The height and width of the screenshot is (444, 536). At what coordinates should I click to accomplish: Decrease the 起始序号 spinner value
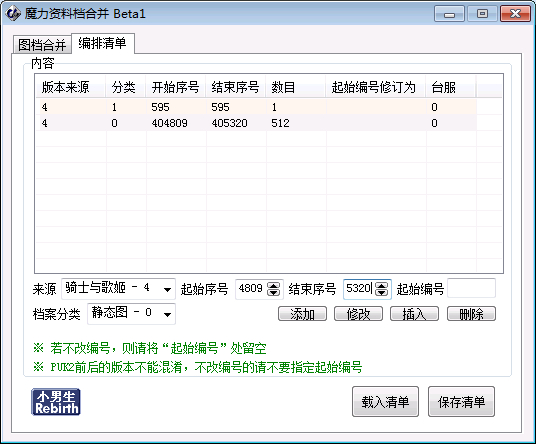pyautogui.click(x=273, y=293)
